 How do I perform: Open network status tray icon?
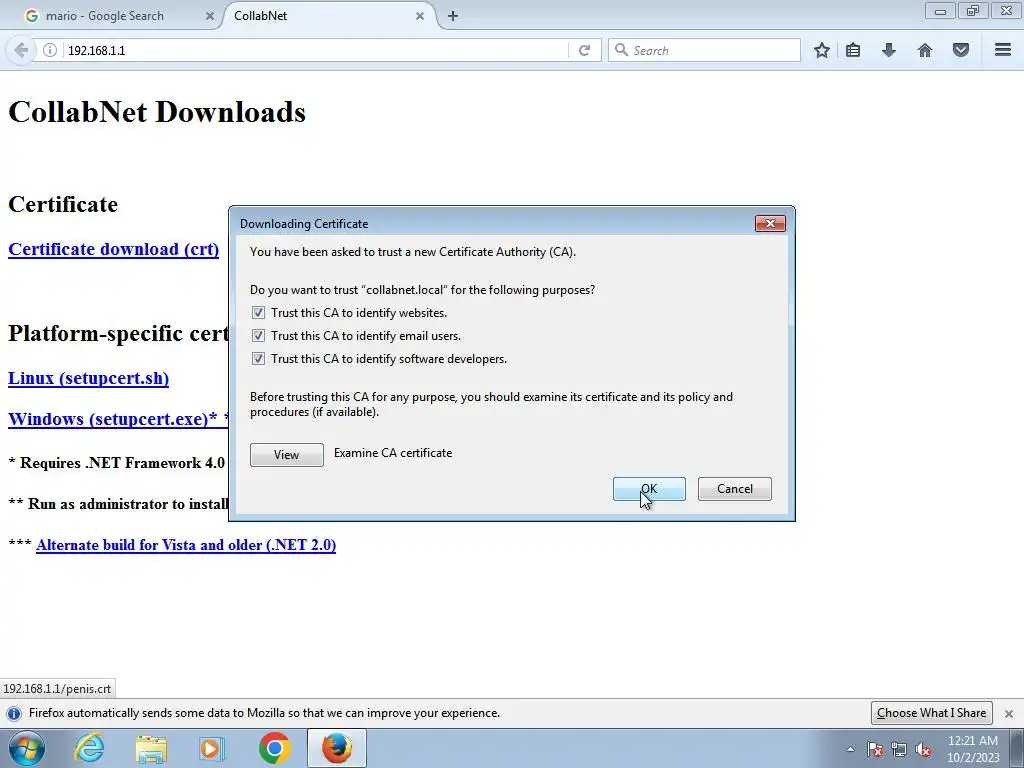899,749
